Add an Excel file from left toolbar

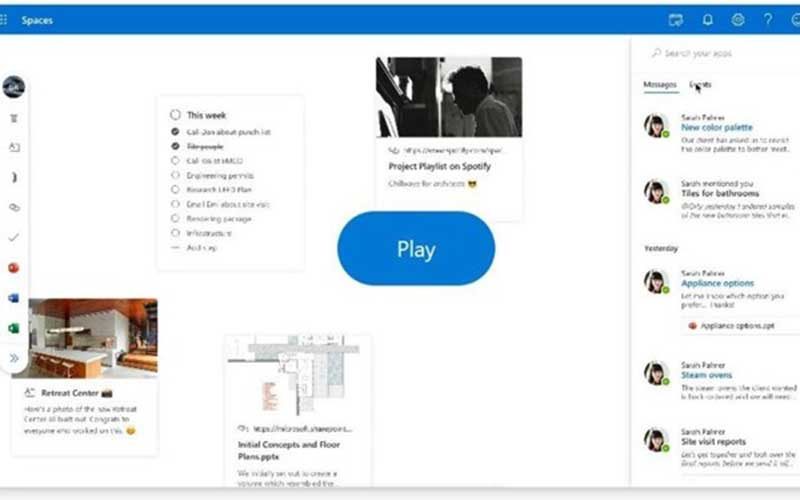(14, 328)
